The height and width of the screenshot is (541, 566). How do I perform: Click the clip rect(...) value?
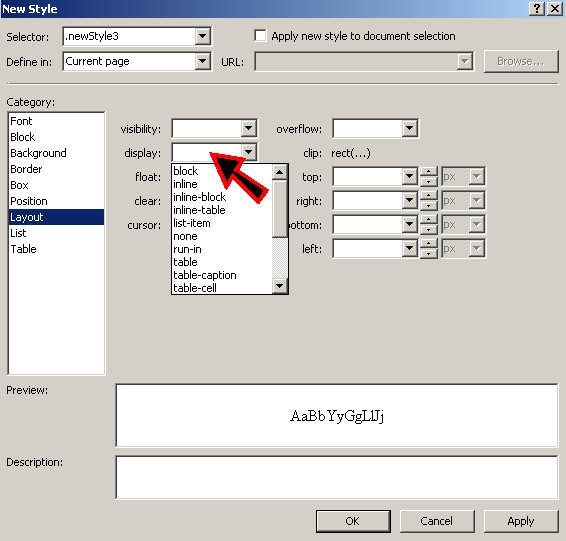coord(351,153)
